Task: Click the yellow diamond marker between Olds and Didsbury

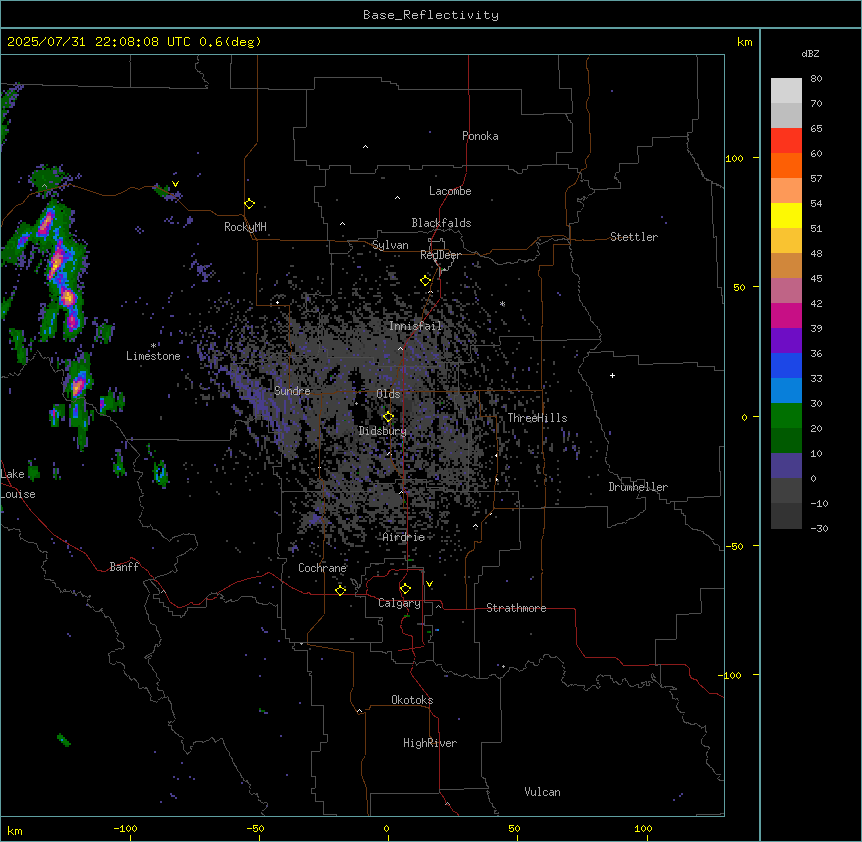Action: pyautogui.click(x=388, y=417)
